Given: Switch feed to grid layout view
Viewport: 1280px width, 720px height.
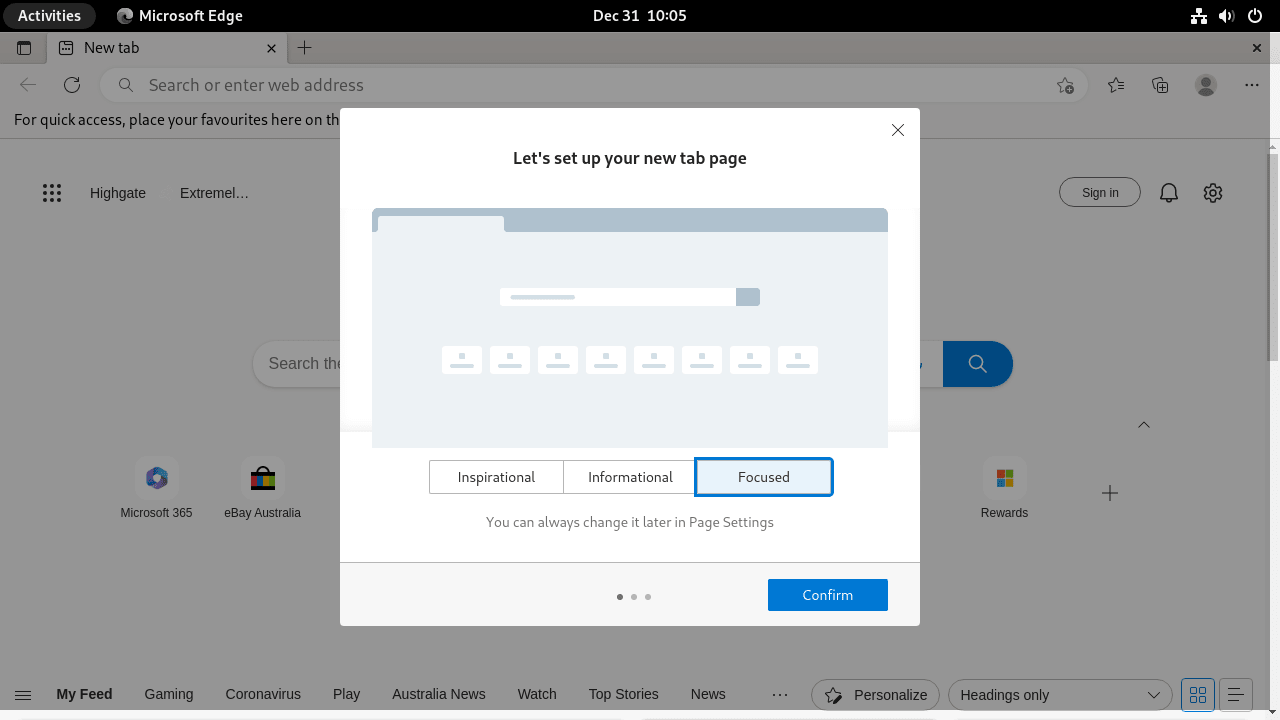Looking at the screenshot, I should pyautogui.click(x=1197, y=694).
